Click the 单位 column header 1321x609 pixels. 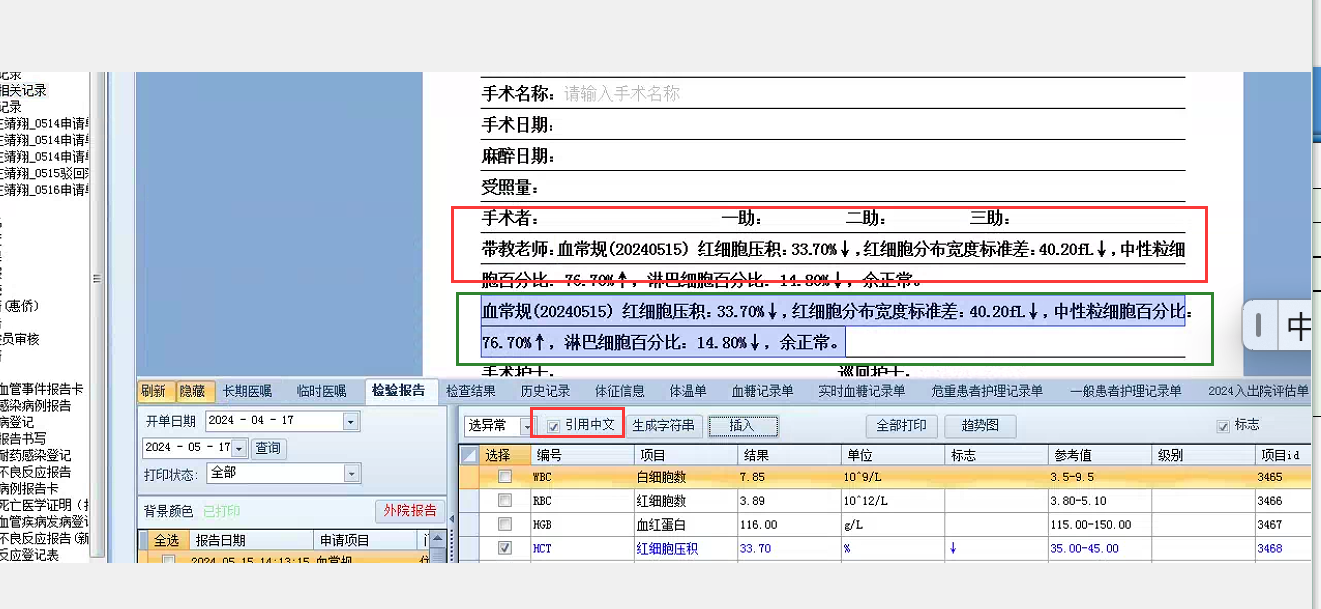892,454
